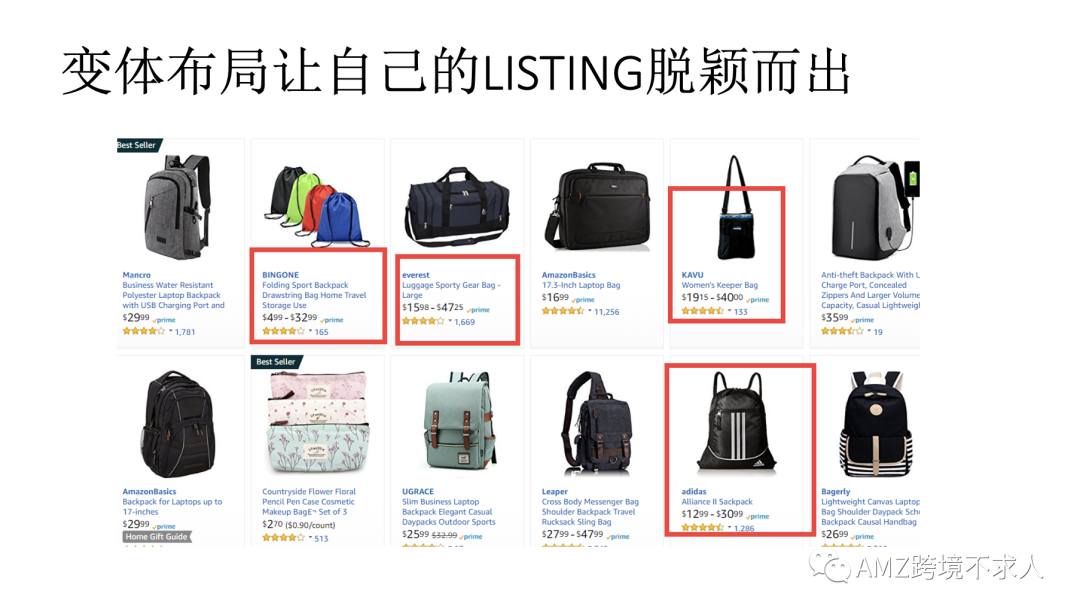Click the Best Seller badge above Mancro backpack
Screen dimensions: 1080x615
coord(138,145)
